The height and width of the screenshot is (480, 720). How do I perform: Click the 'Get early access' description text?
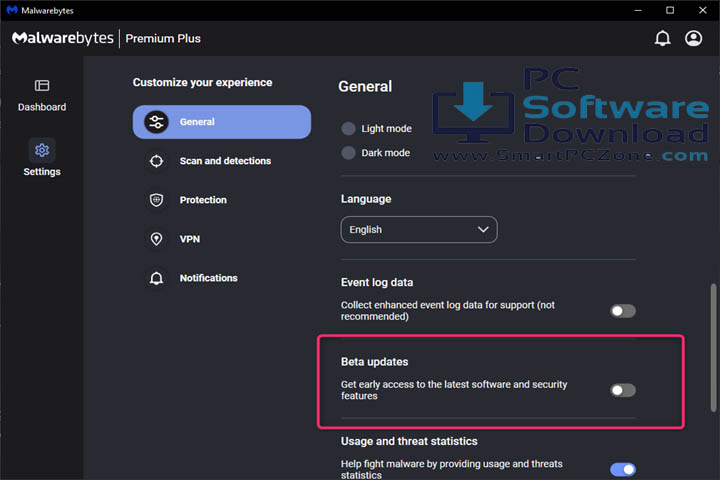pyautogui.click(x=454, y=390)
